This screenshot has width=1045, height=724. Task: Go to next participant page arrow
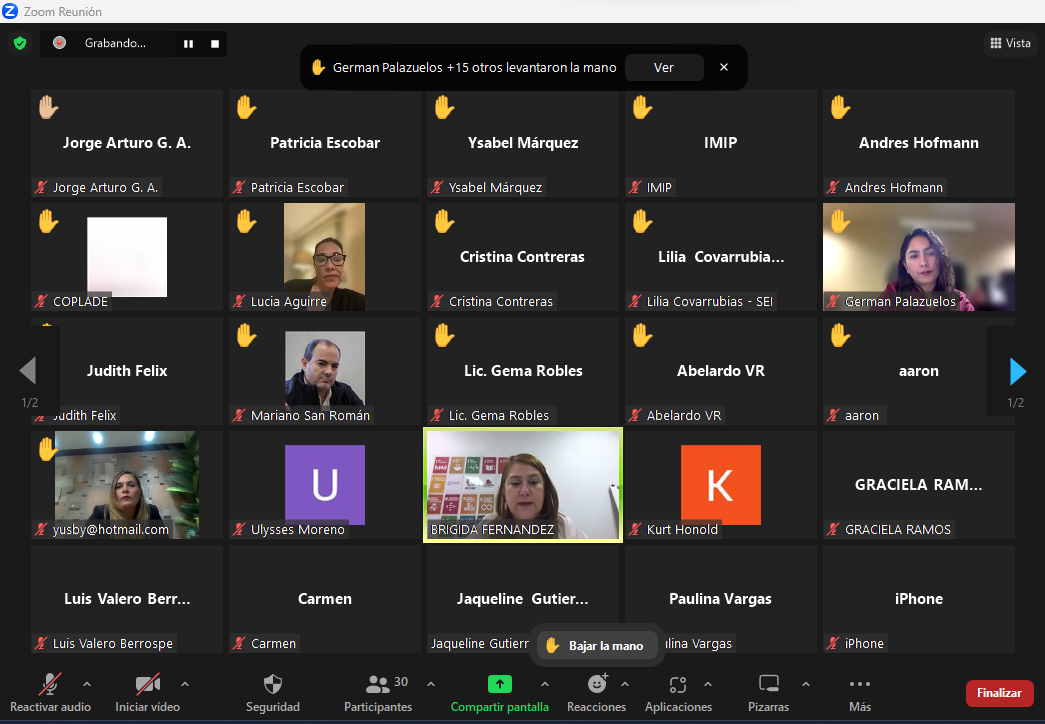pyautogui.click(x=1017, y=372)
